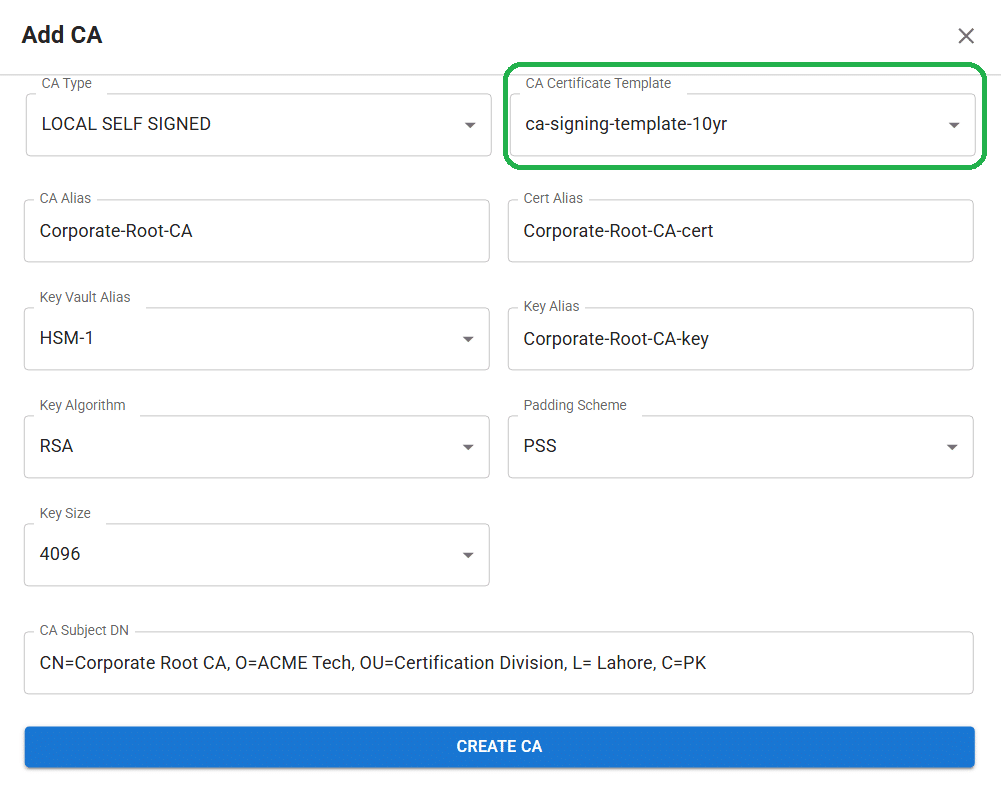Open the Padding Scheme dropdown arrow
The width and height of the screenshot is (1001, 793).
tap(951, 446)
